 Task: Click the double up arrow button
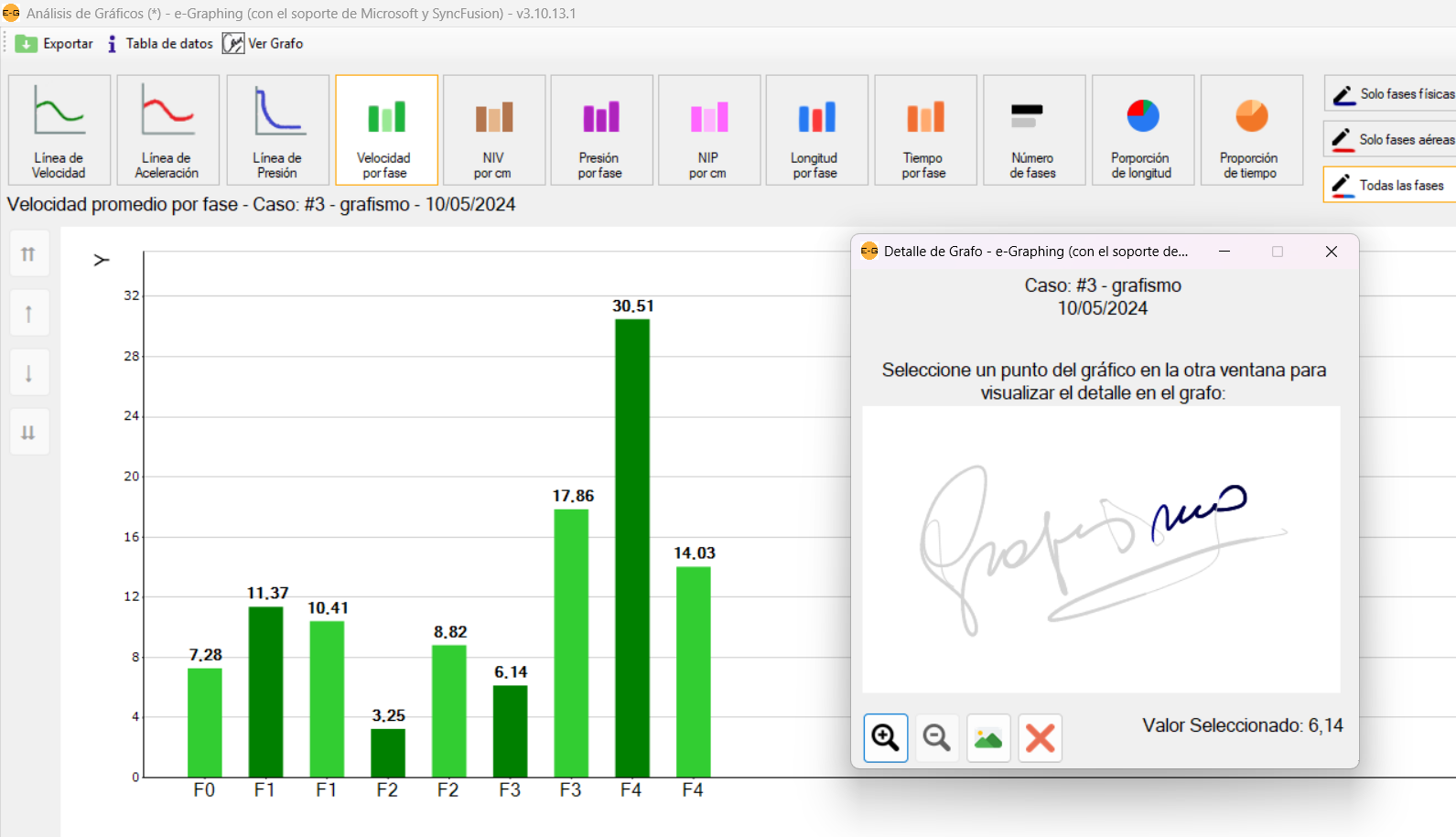coord(28,254)
